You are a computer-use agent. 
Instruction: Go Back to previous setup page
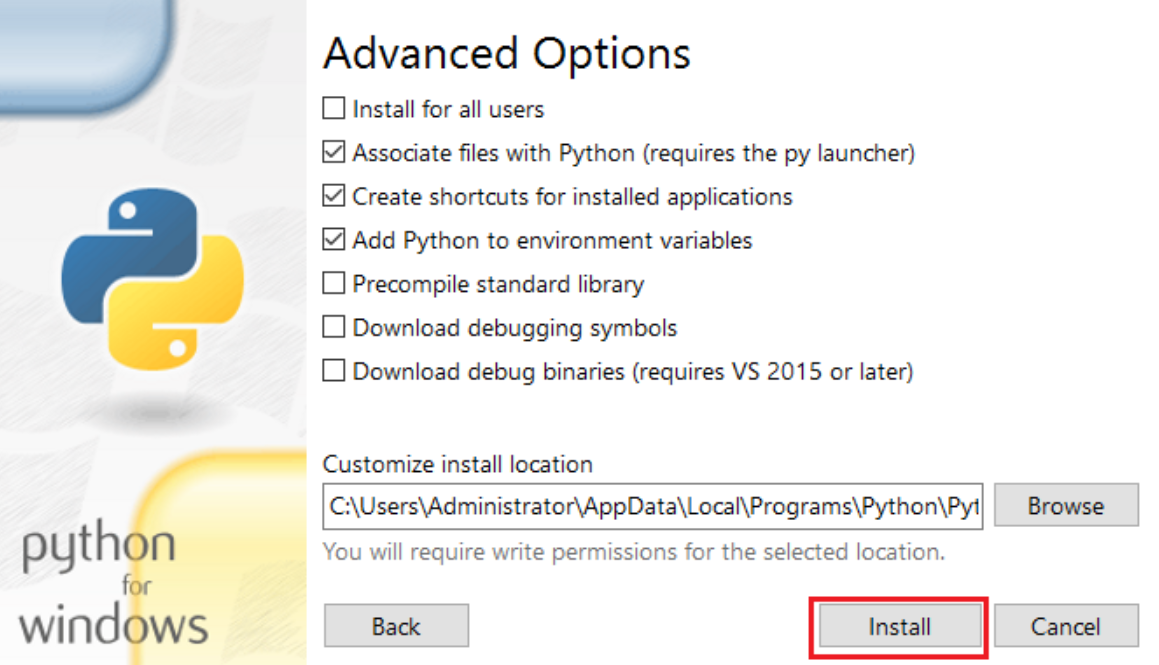pos(396,627)
